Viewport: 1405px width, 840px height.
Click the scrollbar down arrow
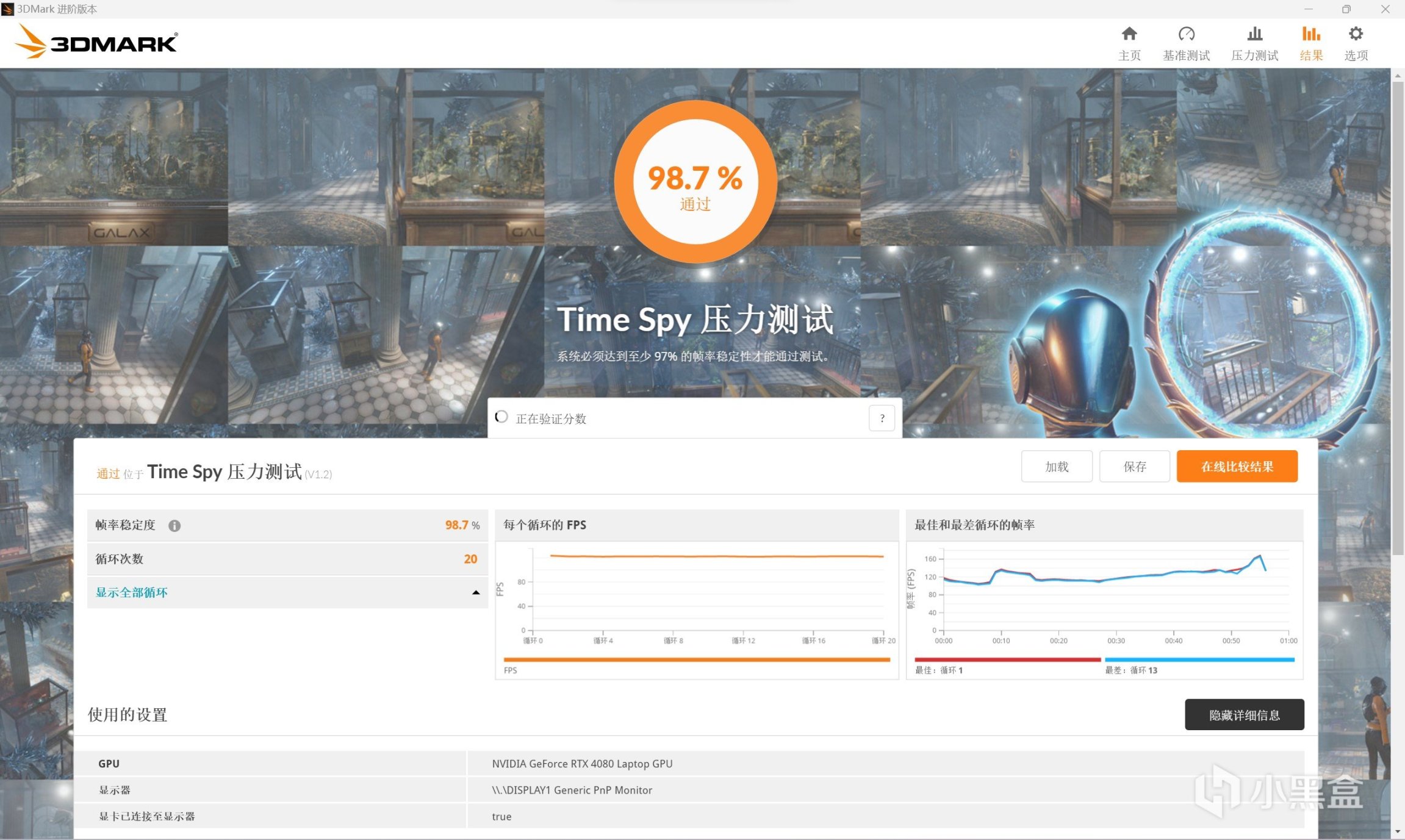click(x=1398, y=831)
